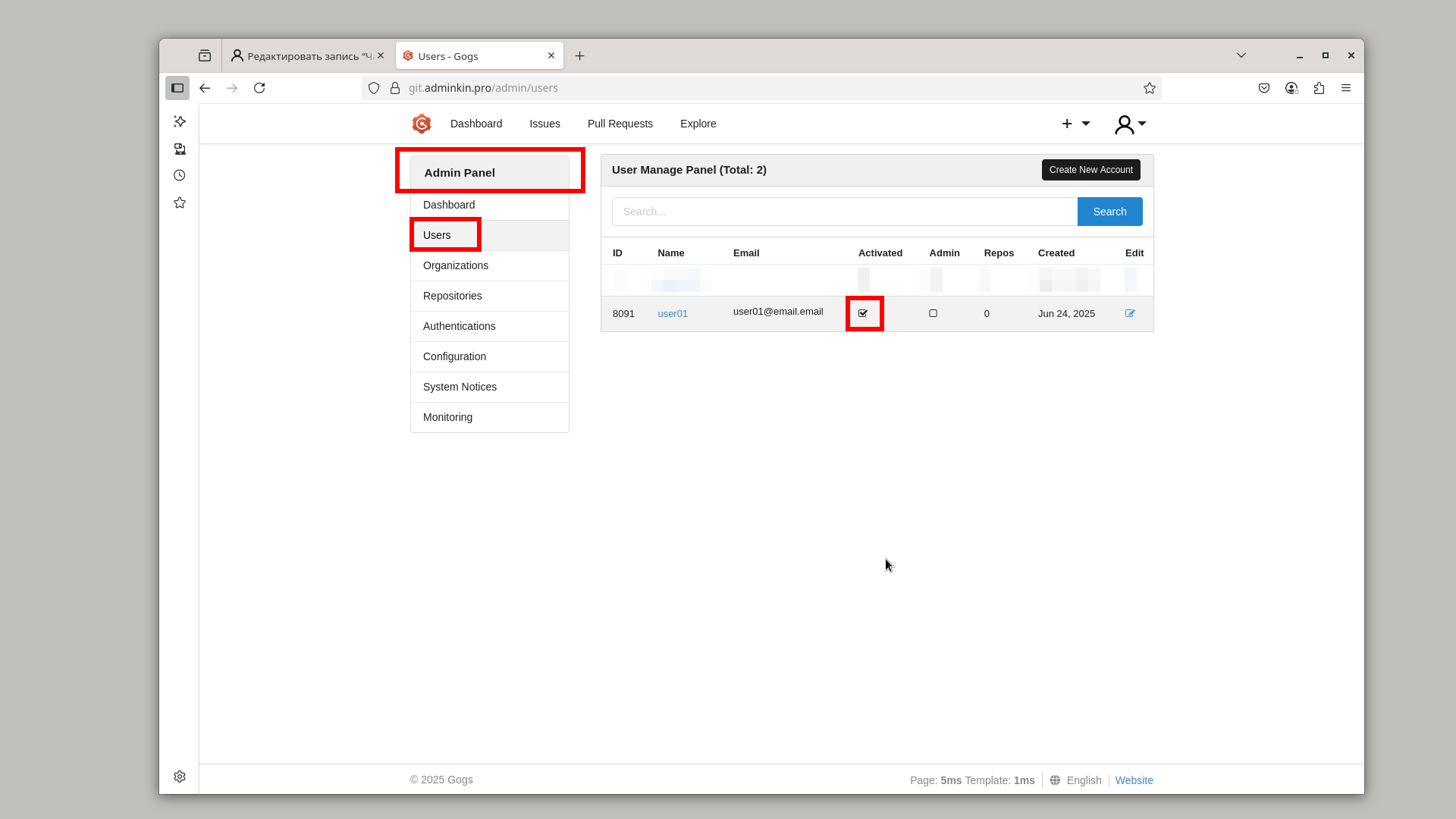Reload the page with the refresh icon
Image resolution: width=1456 pixels, height=819 pixels.
point(259,88)
